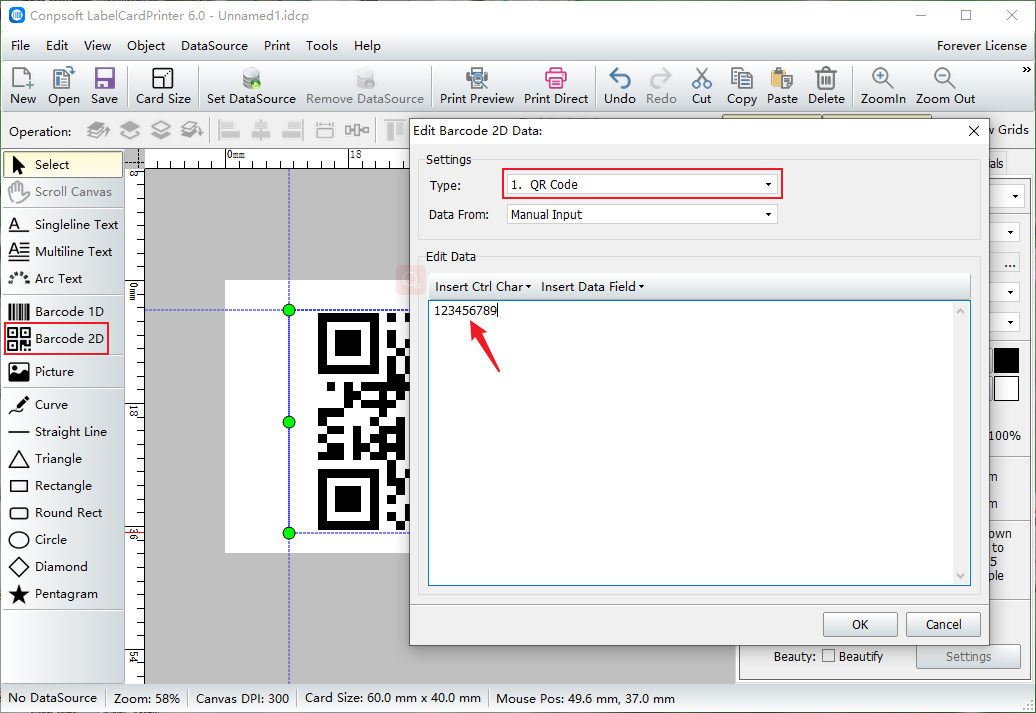Click the Redo toolbar icon
1036x713 pixels.
pyautogui.click(x=661, y=86)
